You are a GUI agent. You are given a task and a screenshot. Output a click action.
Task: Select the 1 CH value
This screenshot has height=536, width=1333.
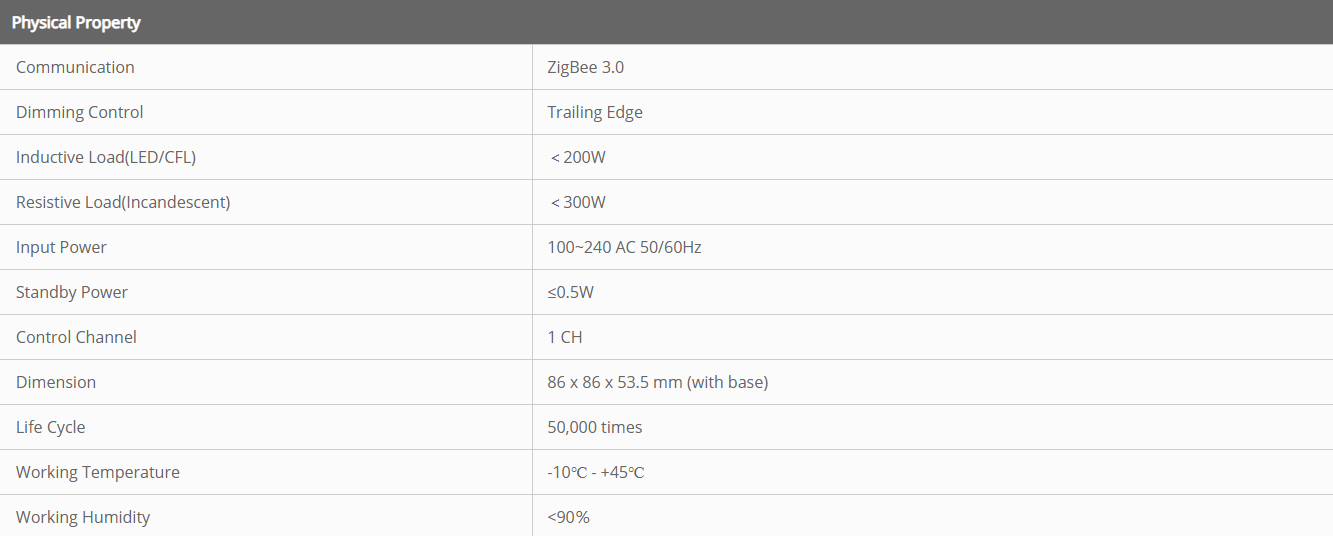[x=565, y=337]
